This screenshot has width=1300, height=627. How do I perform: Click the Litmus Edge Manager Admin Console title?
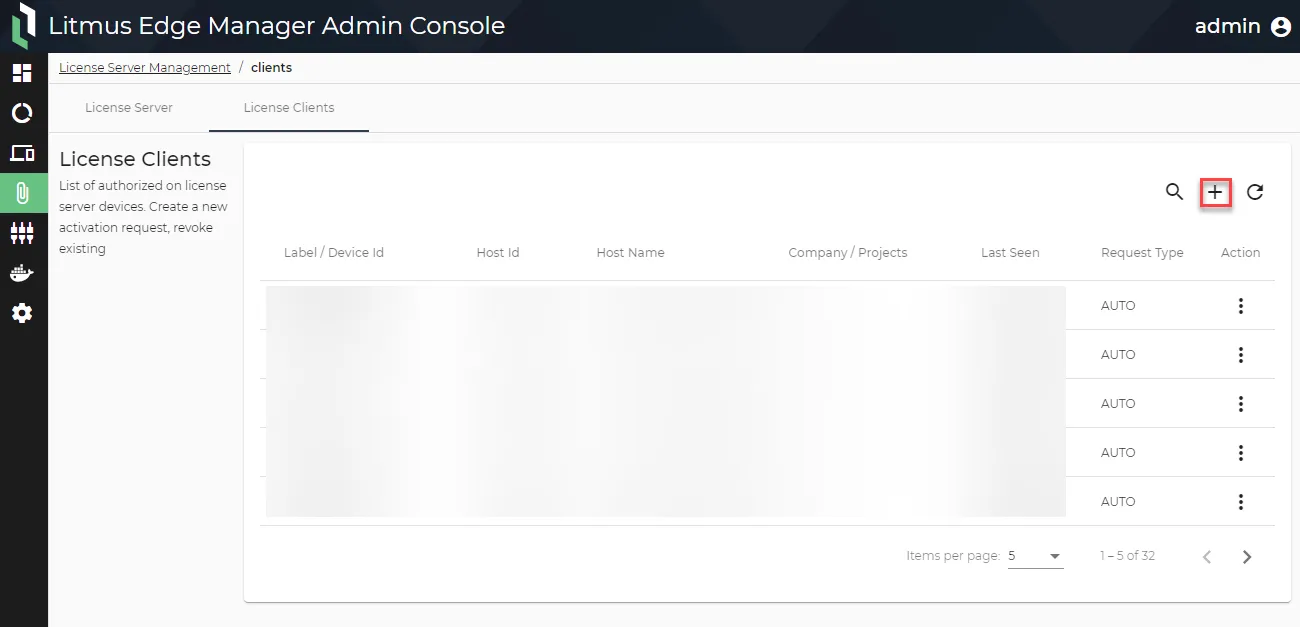point(277,26)
